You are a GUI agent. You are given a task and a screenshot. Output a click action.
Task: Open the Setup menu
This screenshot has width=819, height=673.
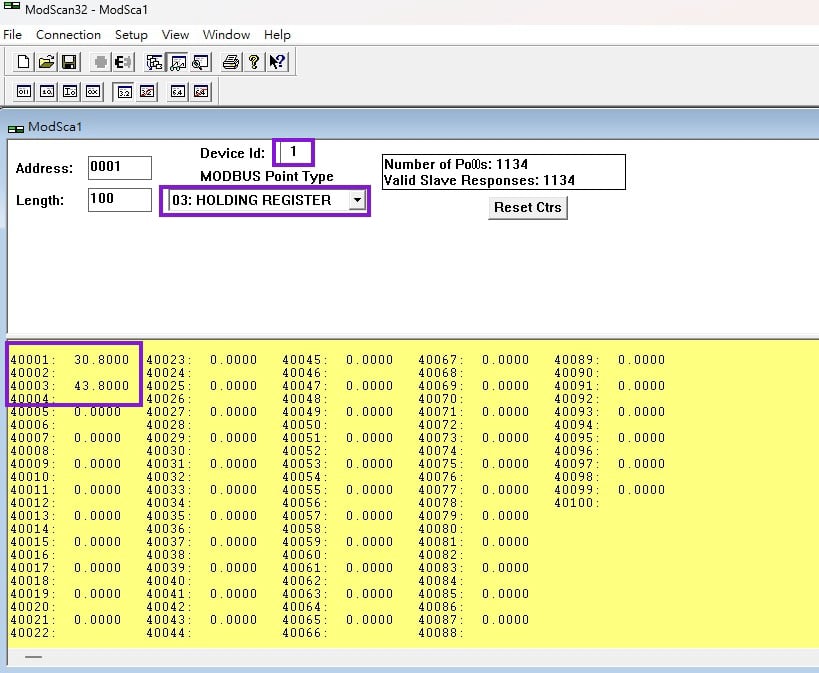pos(131,34)
